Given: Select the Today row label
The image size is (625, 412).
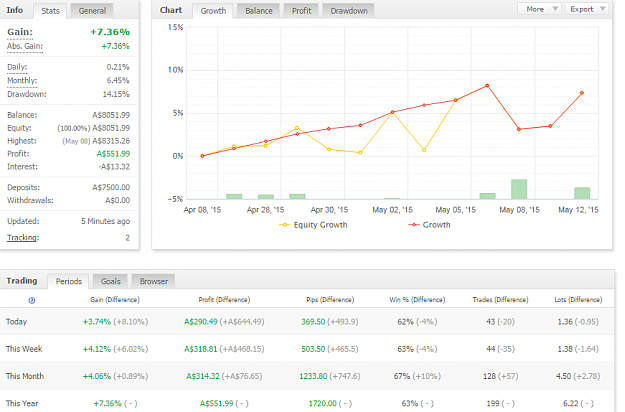Looking at the screenshot, I should point(16,322).
